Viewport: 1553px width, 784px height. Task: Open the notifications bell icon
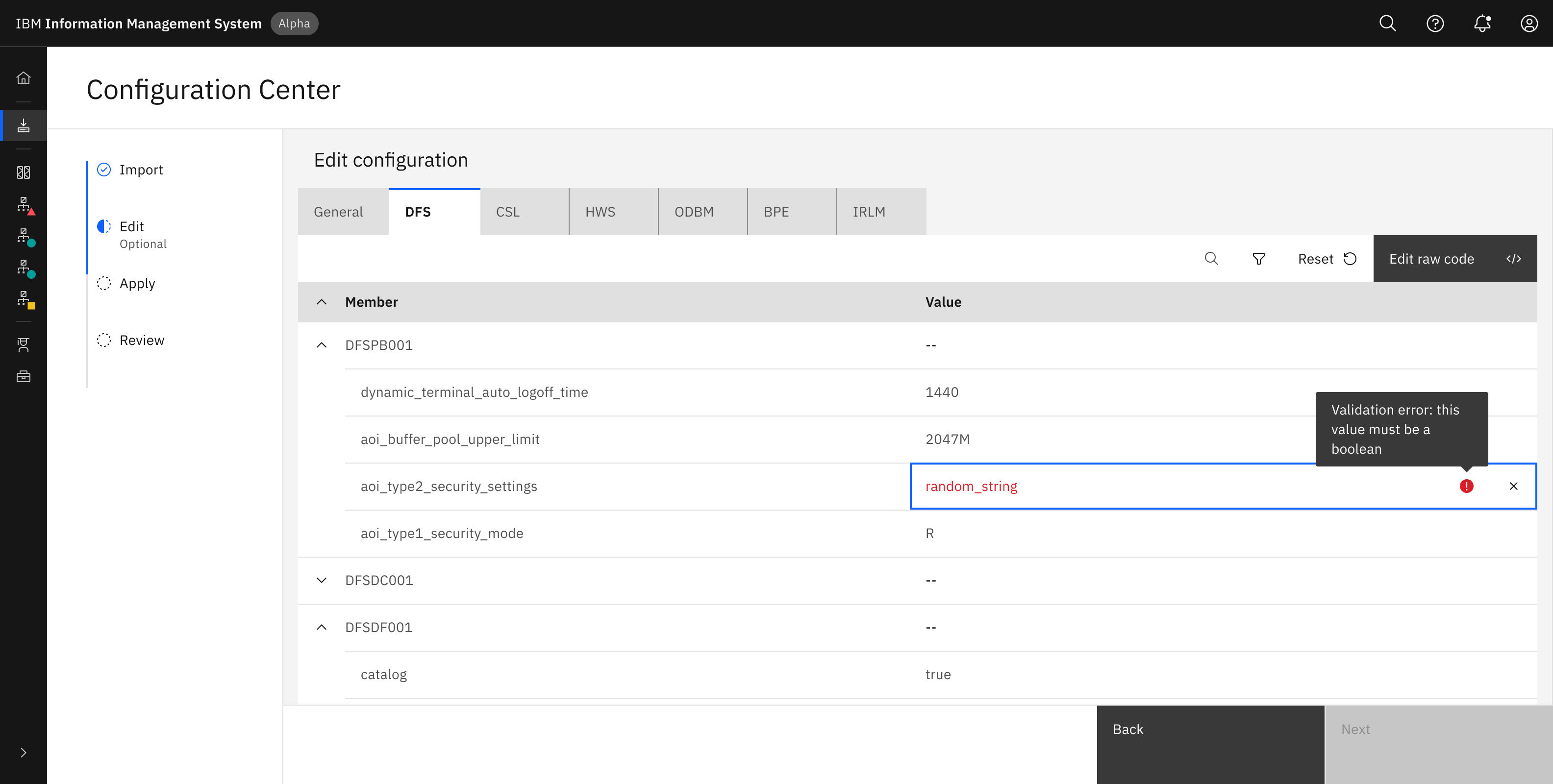coord(1482,24)
